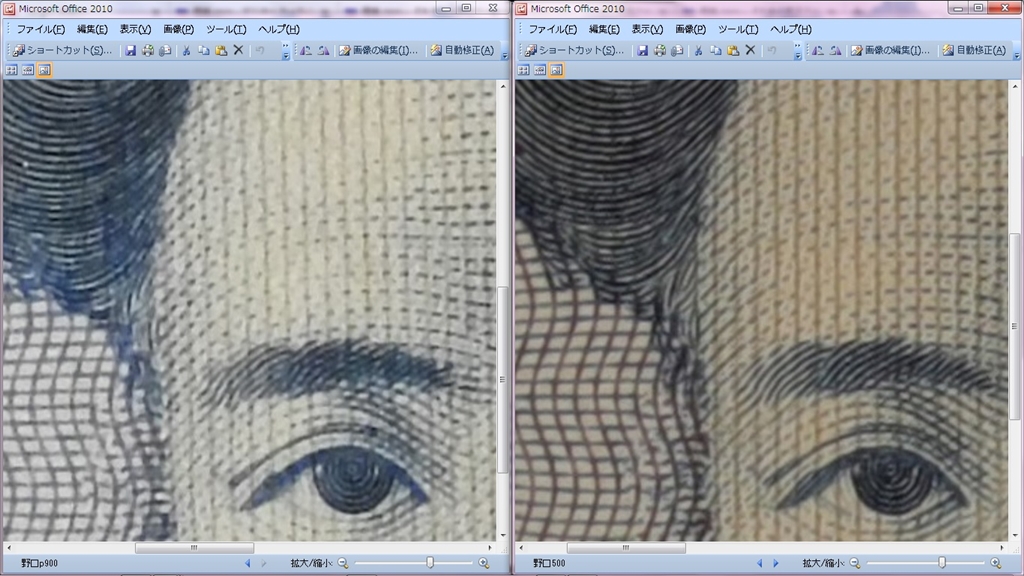This screenshot has width=1024, height=576.
Task: Click 自動修正(A) button in right window
Action: pyautogui.click(x=974, y=50)
